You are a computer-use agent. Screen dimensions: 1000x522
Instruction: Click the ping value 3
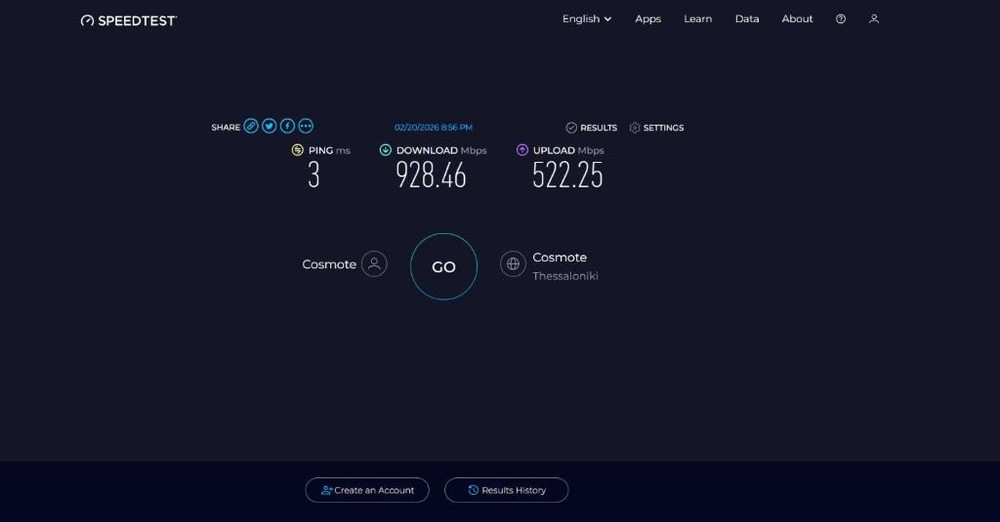[314, 175]
